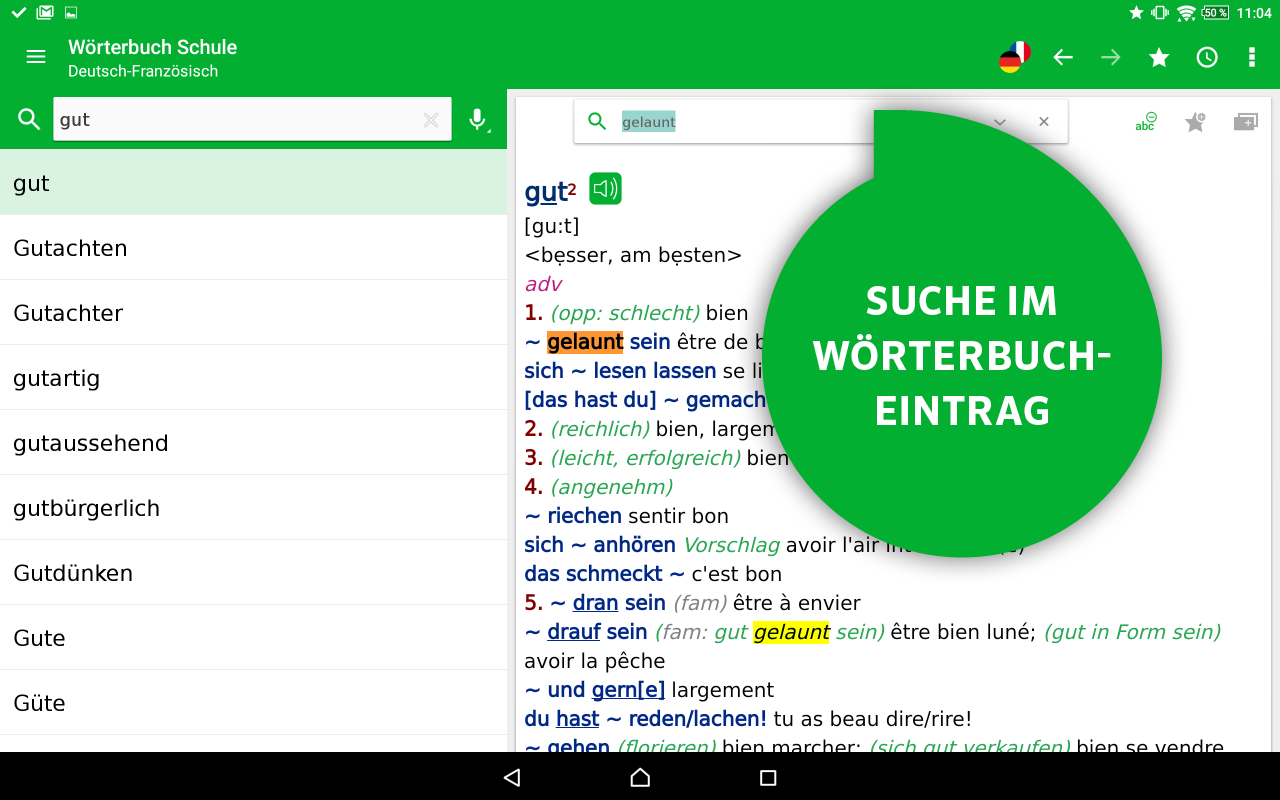Open the 'gutartig' entry
The height and width of the screenshot is (800, 1280).
(253, 378)
